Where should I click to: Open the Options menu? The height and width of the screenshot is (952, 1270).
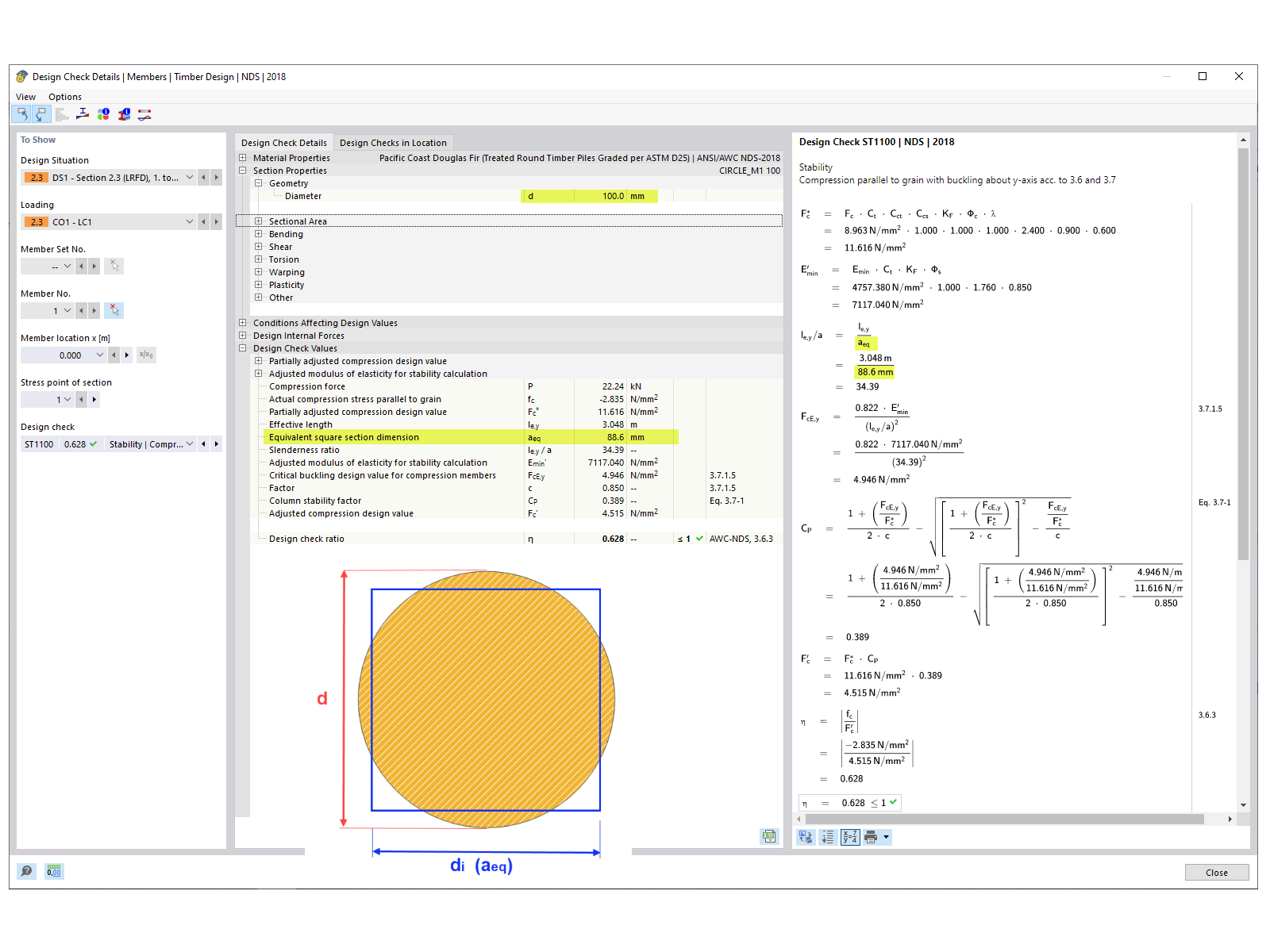tap(64, 96)
